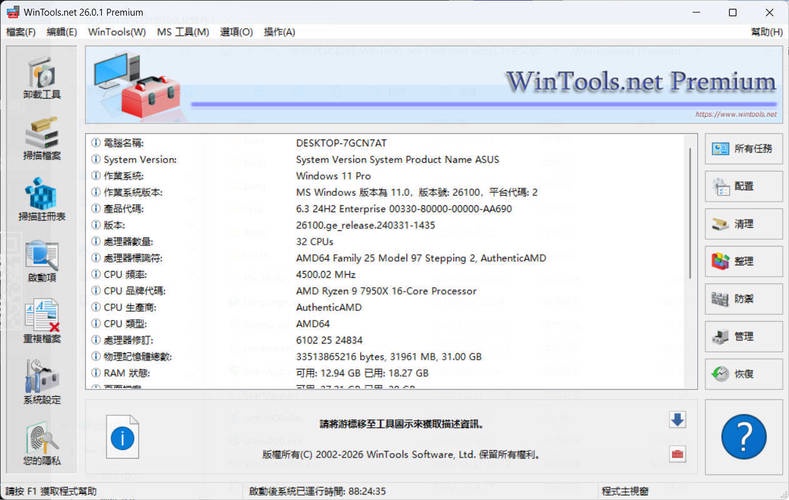The height and width of the screenshot is (500, 789).
Task: Launch the 啟動項 startup manager
Action: pos(41,260)
